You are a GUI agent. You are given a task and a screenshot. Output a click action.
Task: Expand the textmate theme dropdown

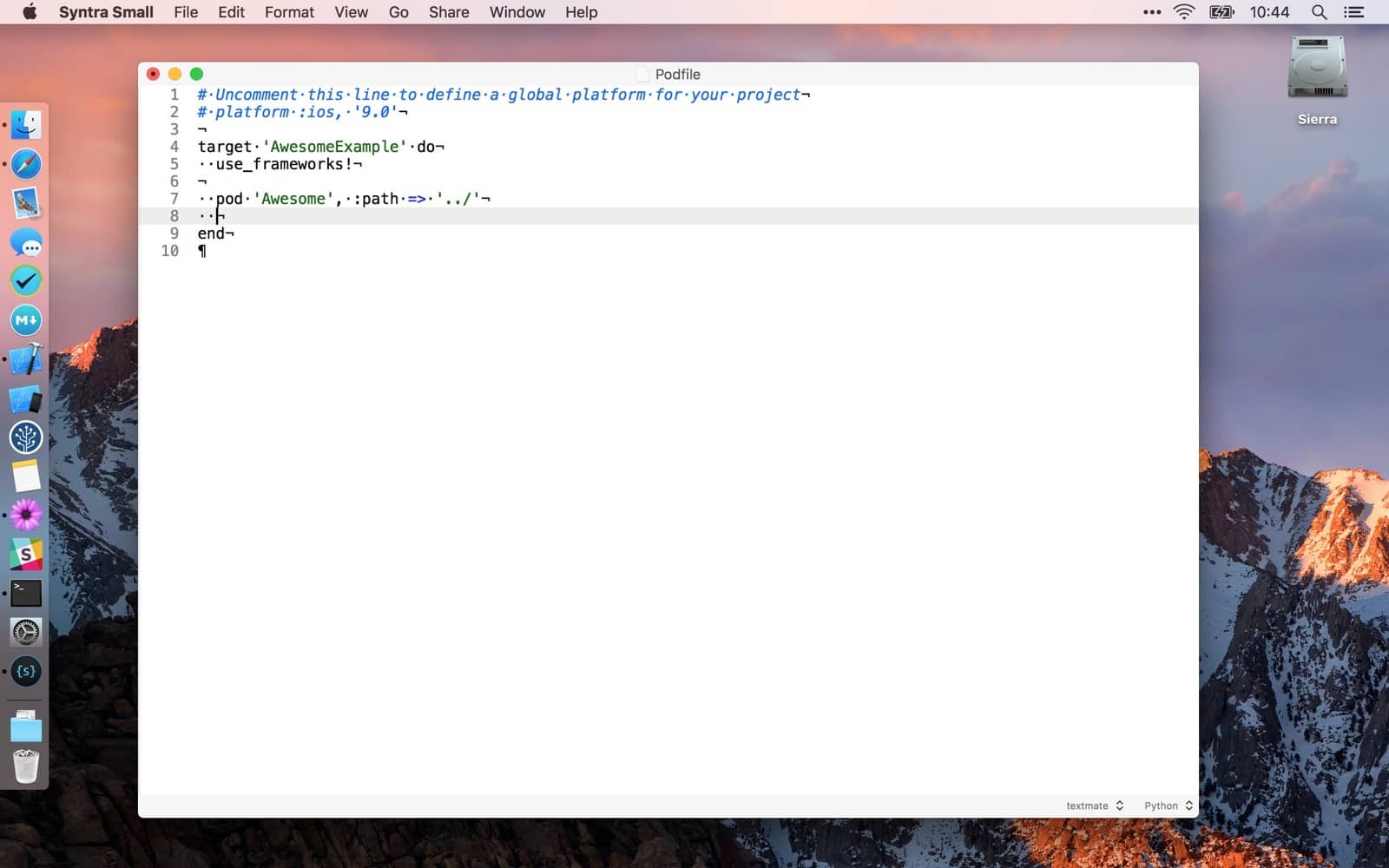click(x=1094, y=806)
